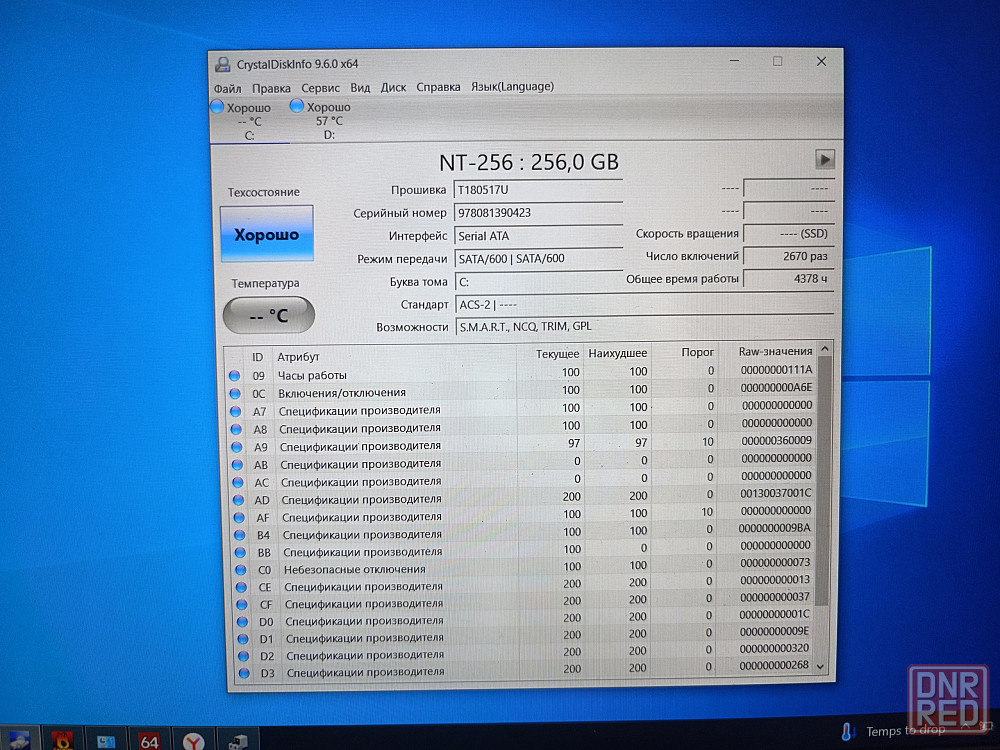This screenshot has height=750, width=1000.
Task: Click status dot of row A7
Action: 235,411
